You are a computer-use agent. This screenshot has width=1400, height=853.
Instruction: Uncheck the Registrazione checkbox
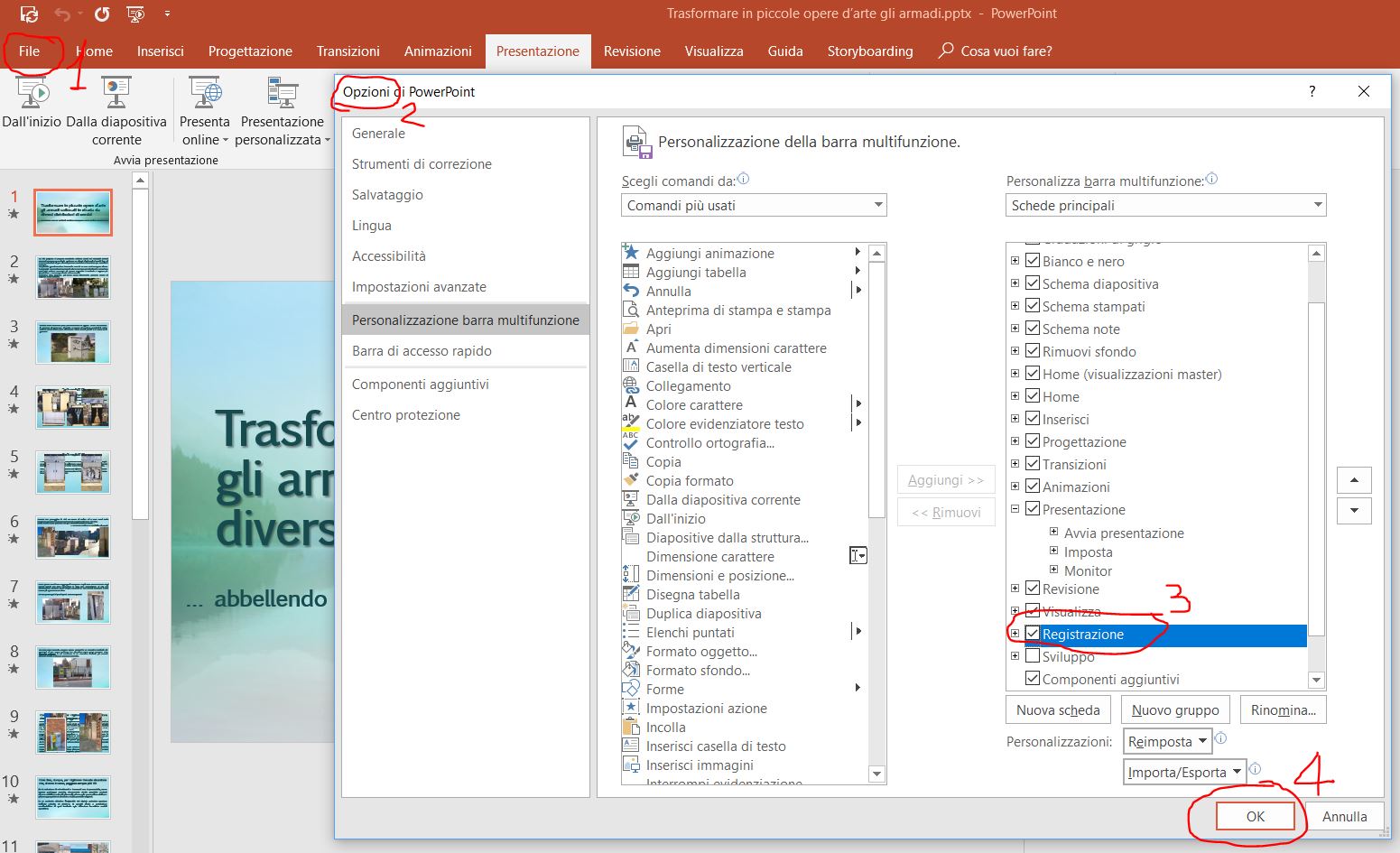[1033, 634]
